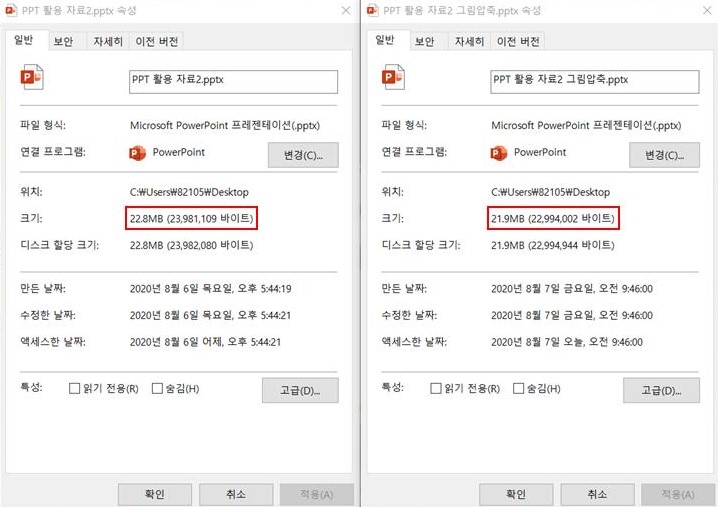Click 변경(C)... button in left dialog

click(303, 155)
